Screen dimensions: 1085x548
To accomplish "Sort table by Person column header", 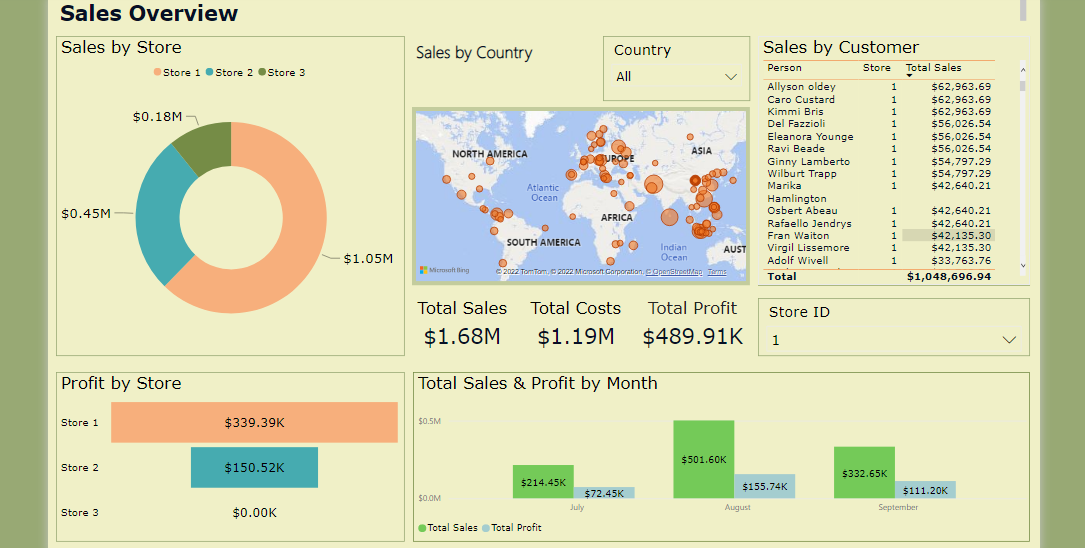I will [785, 68].
